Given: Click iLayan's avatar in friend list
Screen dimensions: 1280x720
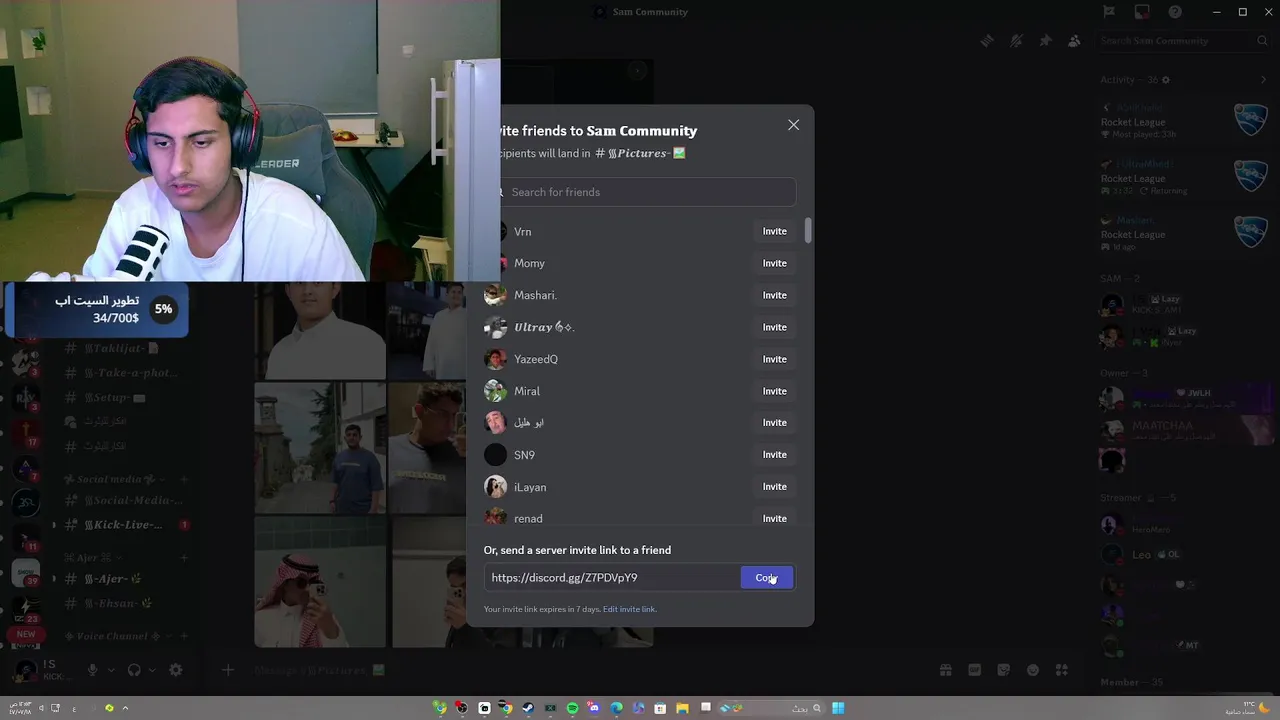Looking at the screenshot, I should (495, 487).
